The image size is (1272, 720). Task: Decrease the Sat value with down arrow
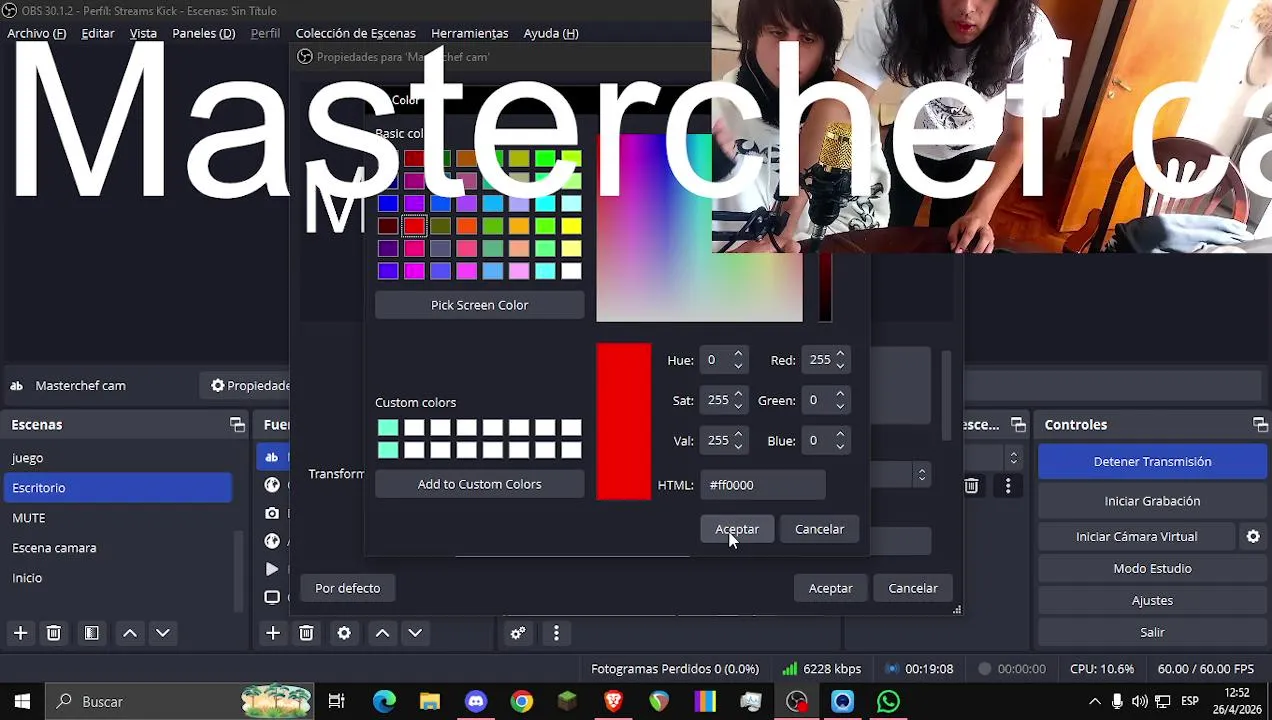pos(738,406)
